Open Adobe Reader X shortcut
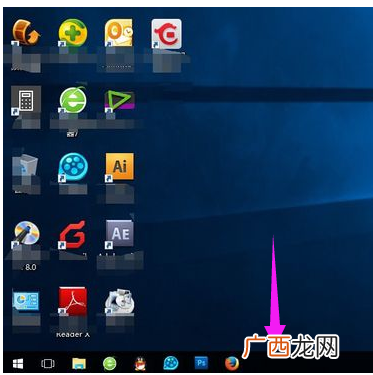This screenshot has width=373, height=375. 73,301
